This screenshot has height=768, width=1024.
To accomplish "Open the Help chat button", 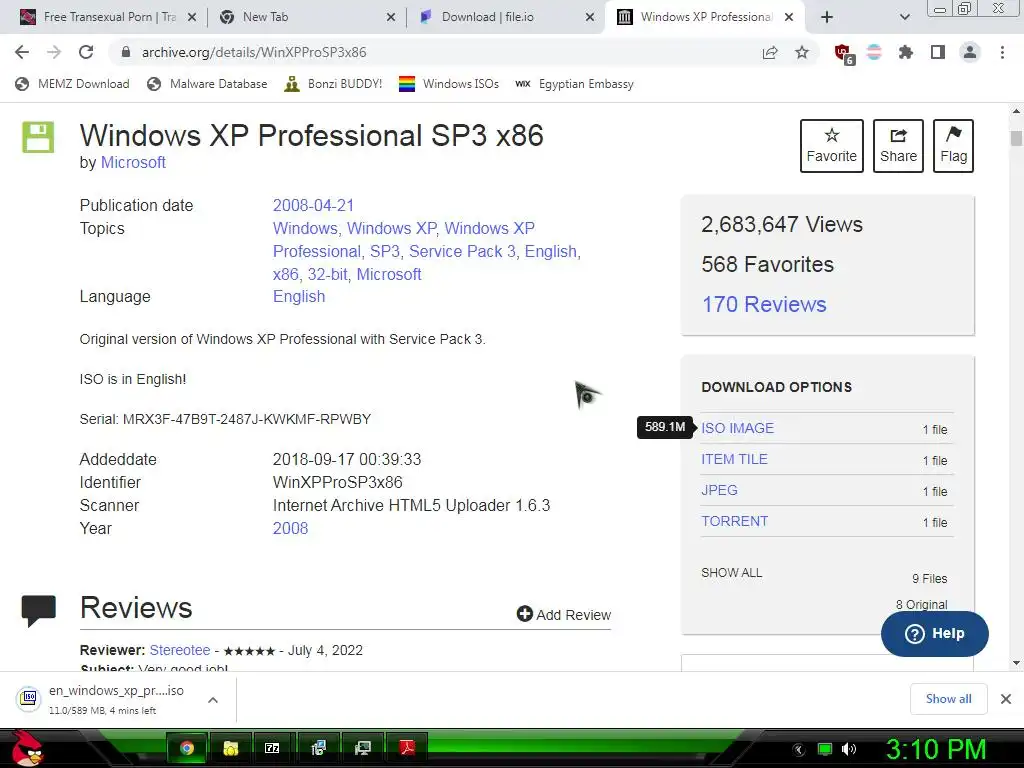I will [x=935, y=633].
